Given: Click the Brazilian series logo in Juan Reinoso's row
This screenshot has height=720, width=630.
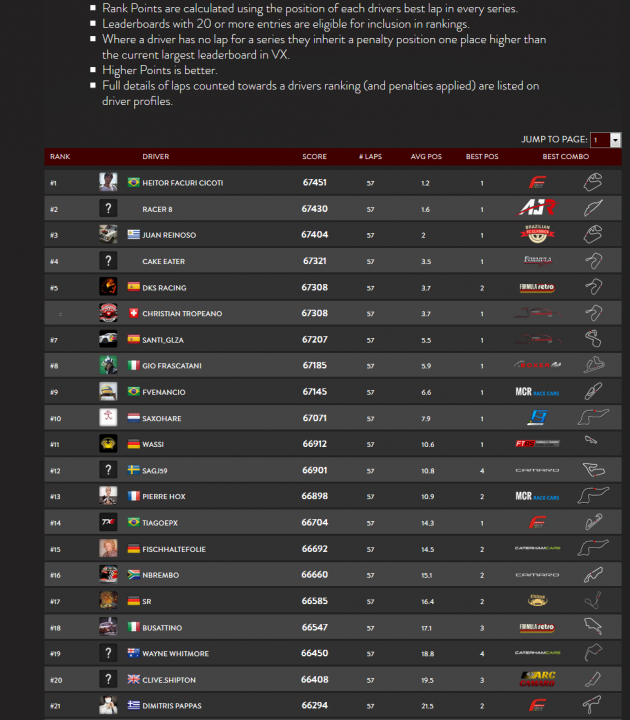Looking at the screenshot, I should [537, 235].
